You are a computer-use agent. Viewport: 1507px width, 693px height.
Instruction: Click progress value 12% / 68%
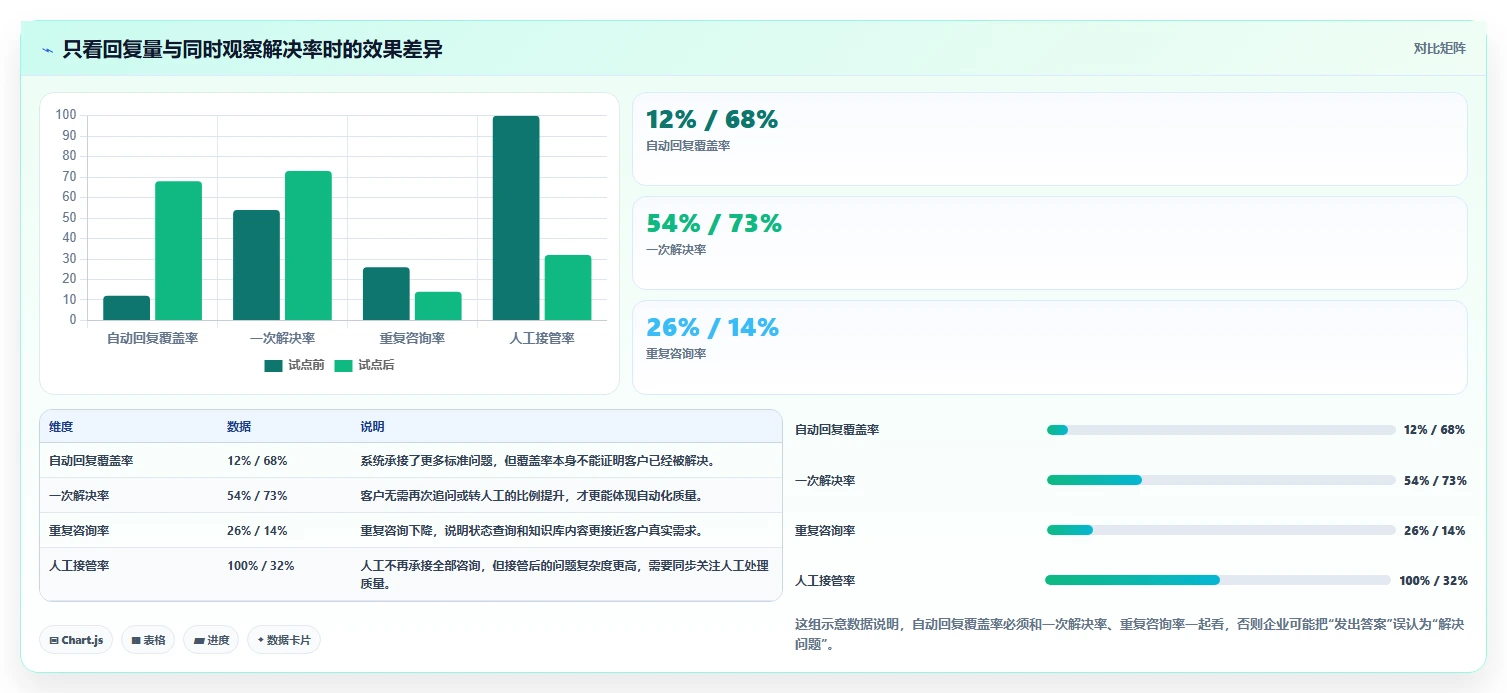(x=1434, y=430)
